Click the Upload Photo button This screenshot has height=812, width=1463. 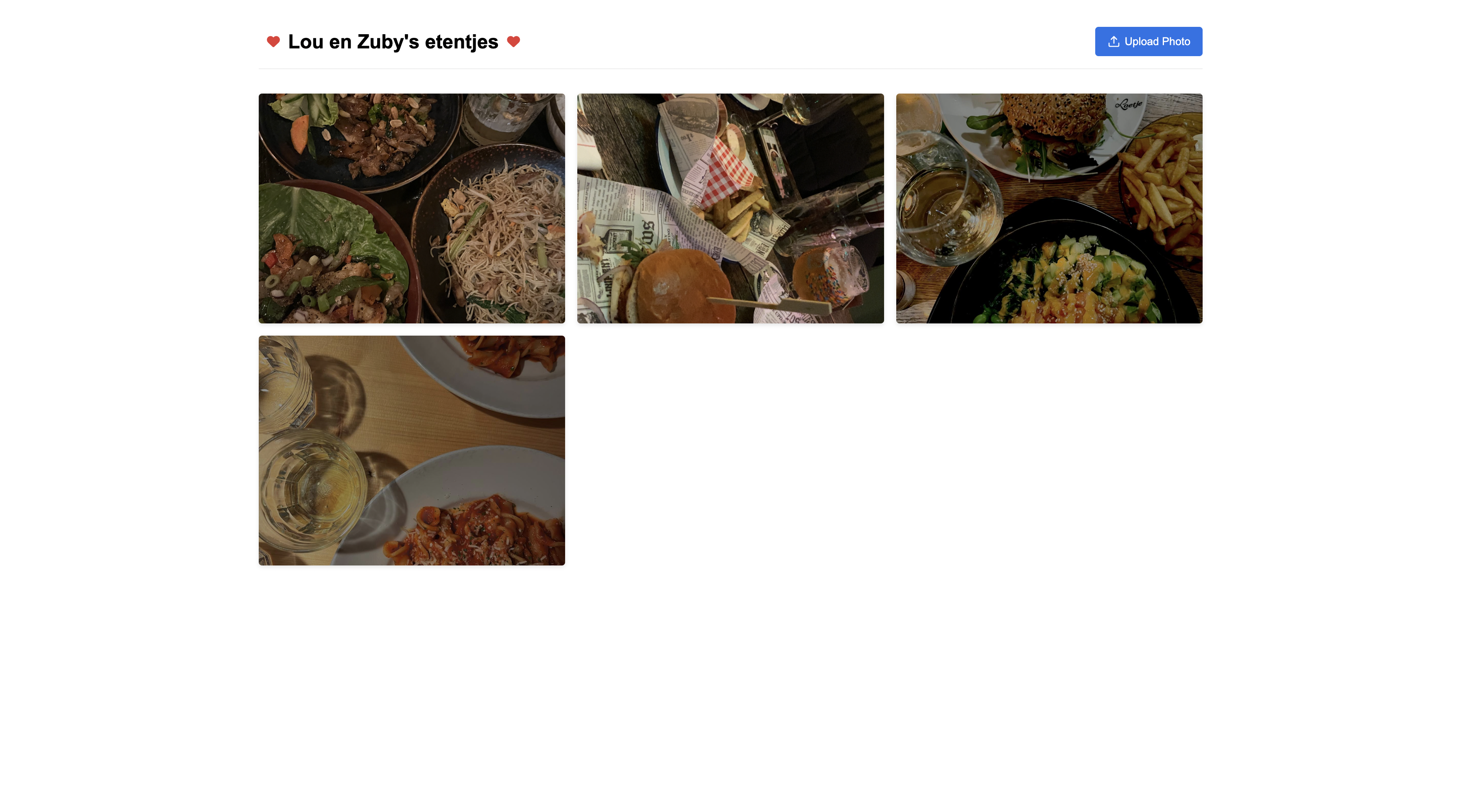(1149, 41)
